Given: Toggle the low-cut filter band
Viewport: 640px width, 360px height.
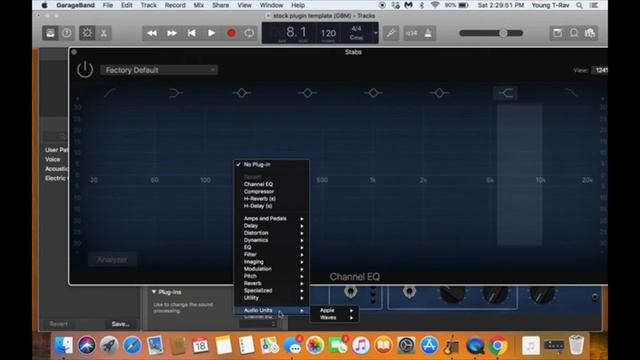Looking at the screenshot, I should [110, 93].
